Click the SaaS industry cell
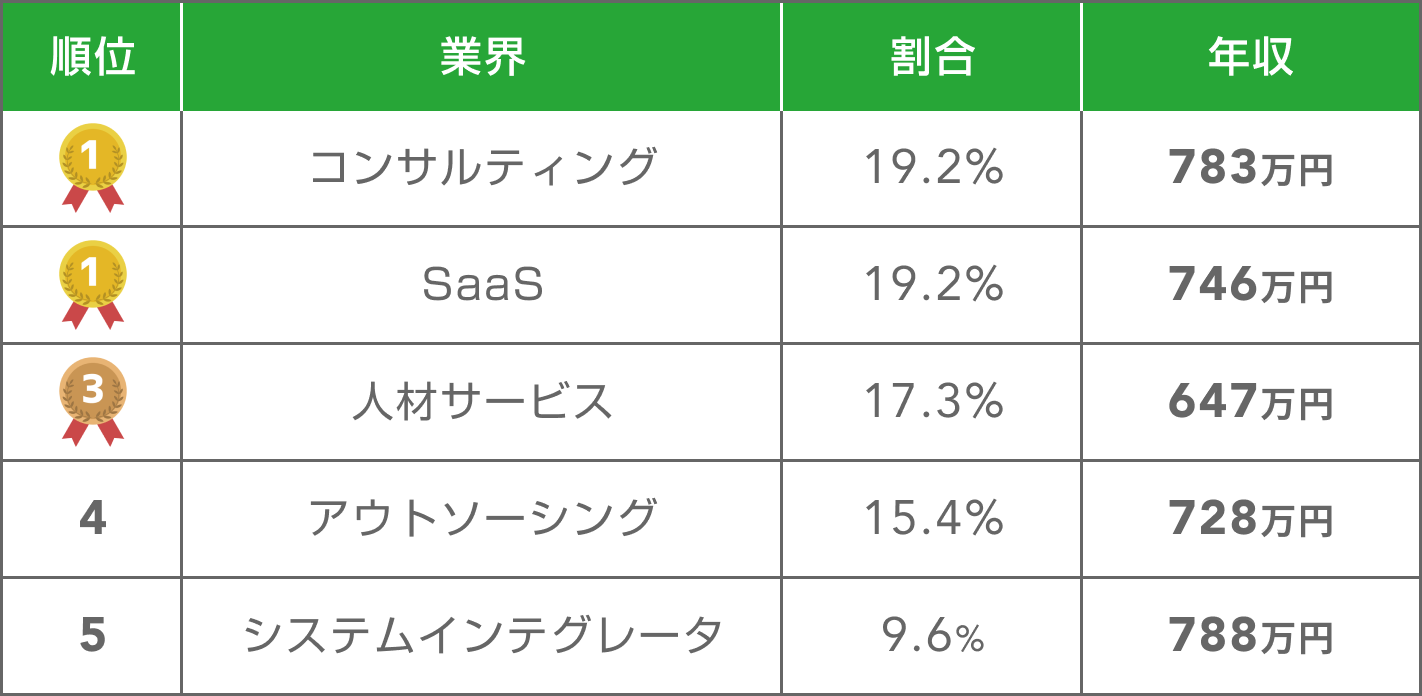The width and height of the screenshot is (1422, 696). [481, 285]
